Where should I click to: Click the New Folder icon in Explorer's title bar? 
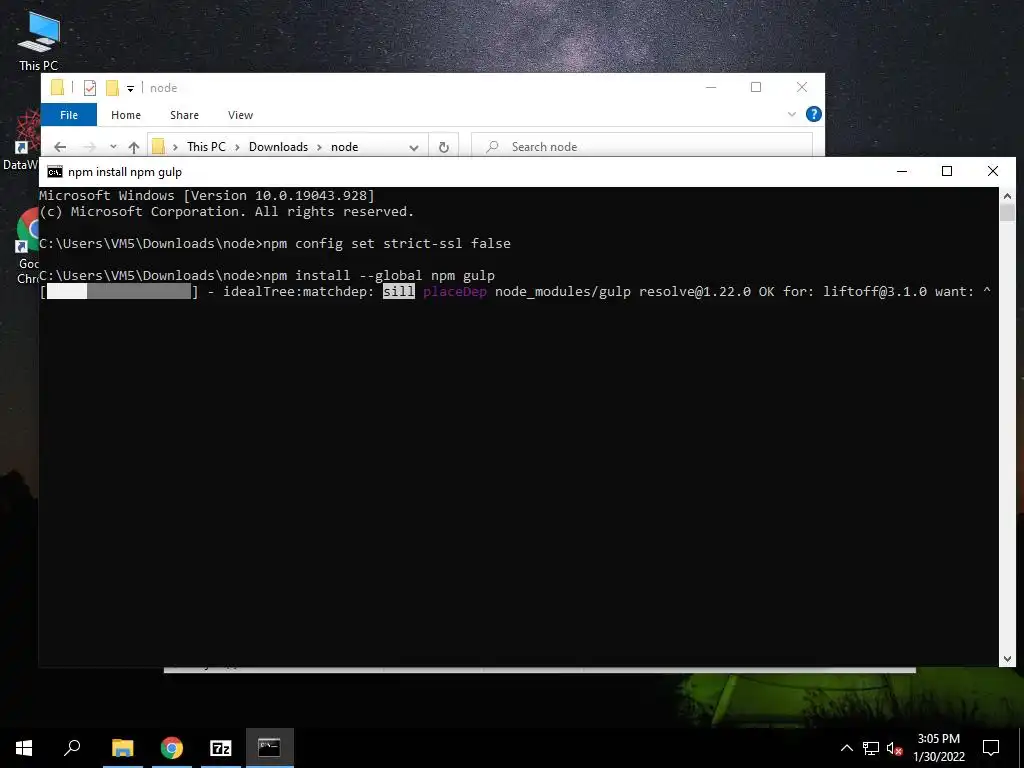112,88
